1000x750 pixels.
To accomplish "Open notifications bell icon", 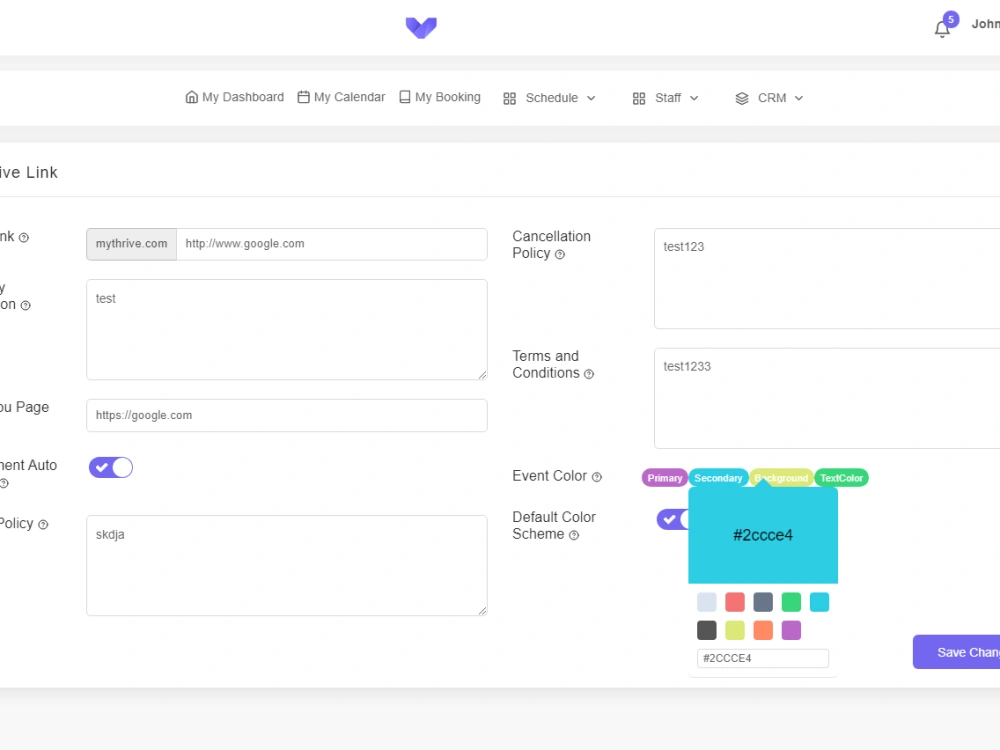I will [x=941, y=29].
